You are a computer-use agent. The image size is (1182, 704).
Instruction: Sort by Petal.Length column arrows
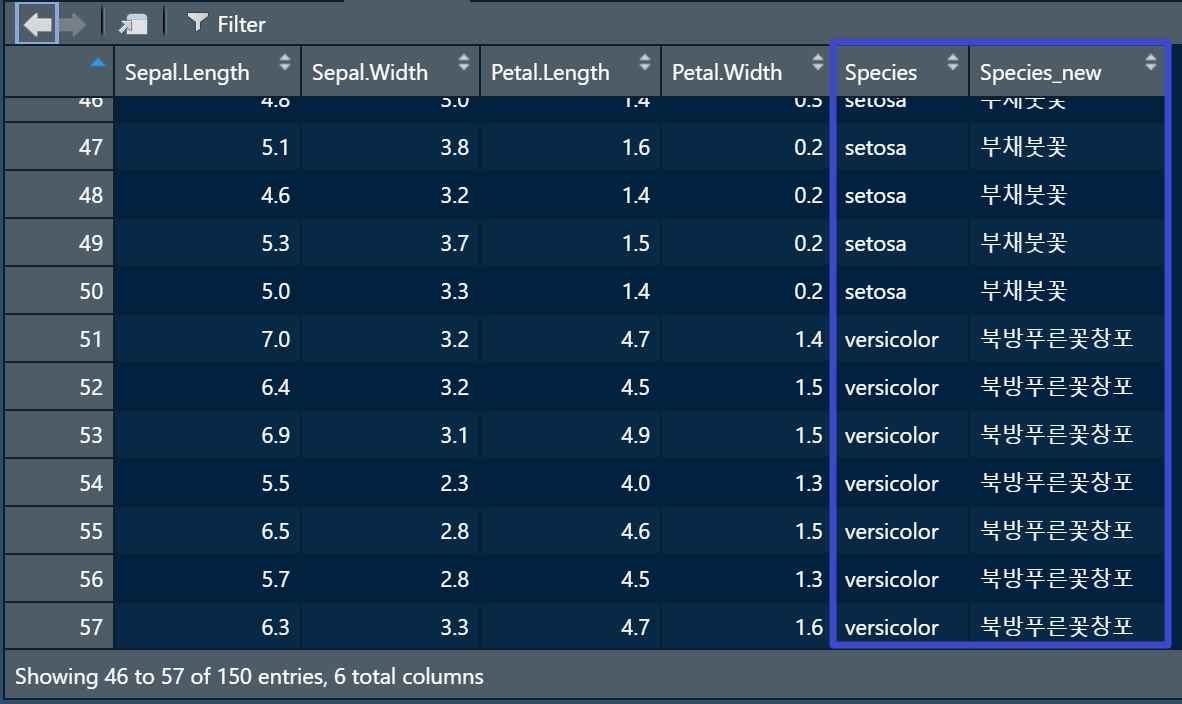pos(645,62)
